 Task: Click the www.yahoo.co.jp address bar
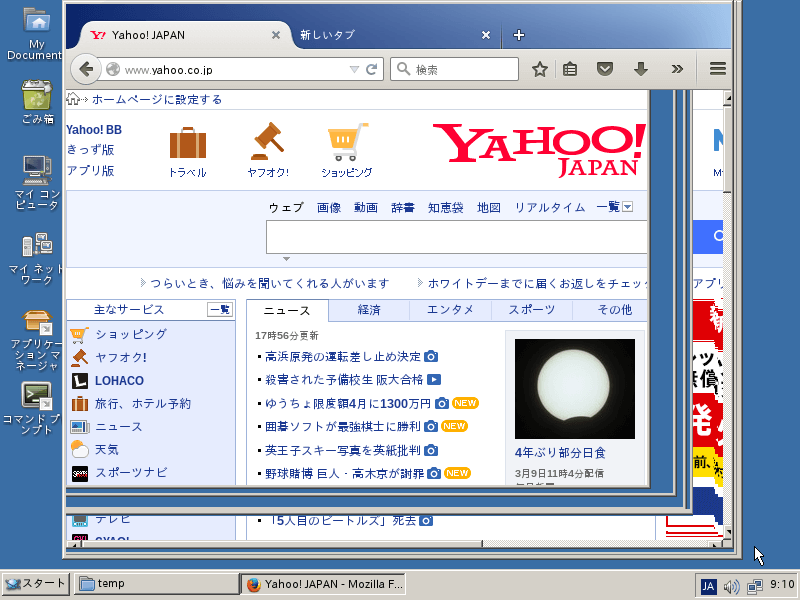click(224, 69)
